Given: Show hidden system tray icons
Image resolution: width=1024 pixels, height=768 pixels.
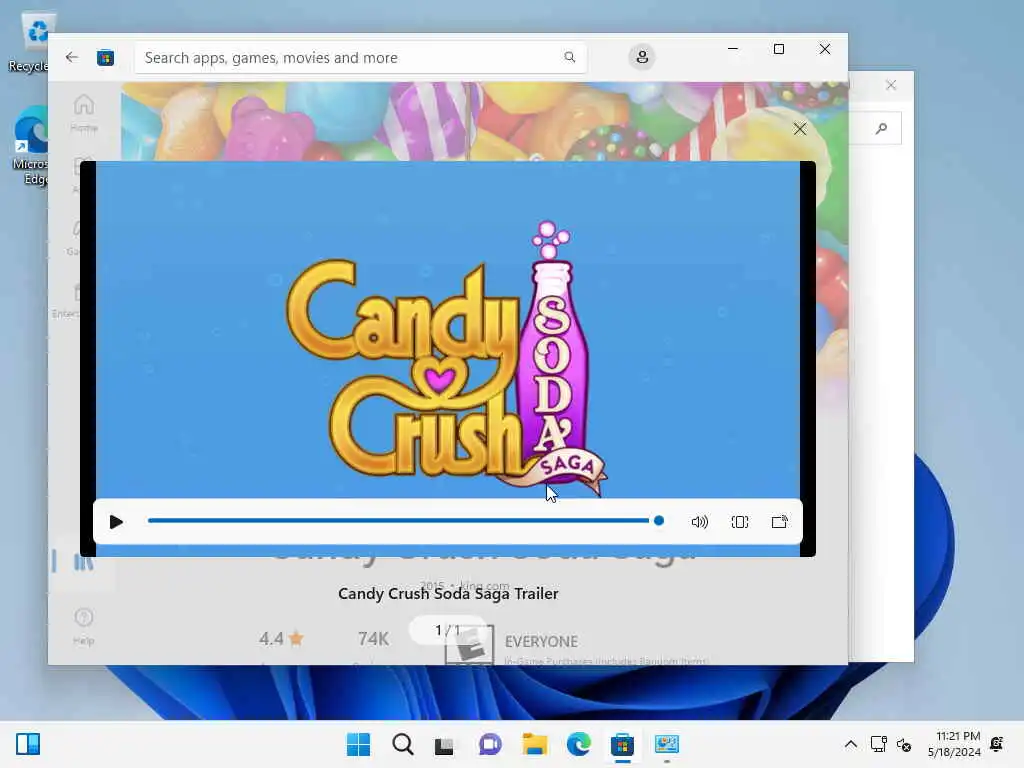Looking at the screenshot, I should tap(850, 744).
